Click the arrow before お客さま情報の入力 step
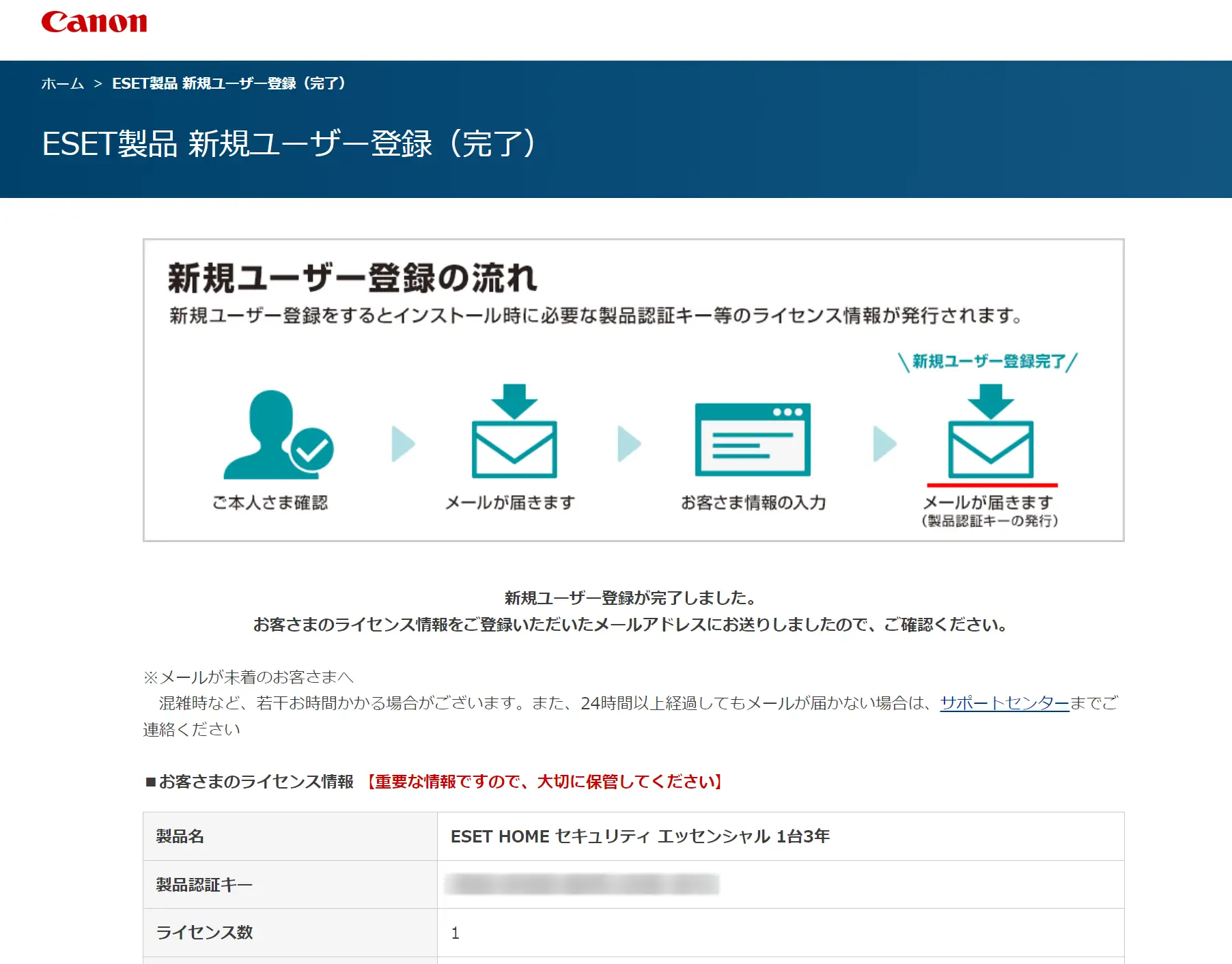The width and height of the screenshot is (1232, 964). (x=629, y=444)
